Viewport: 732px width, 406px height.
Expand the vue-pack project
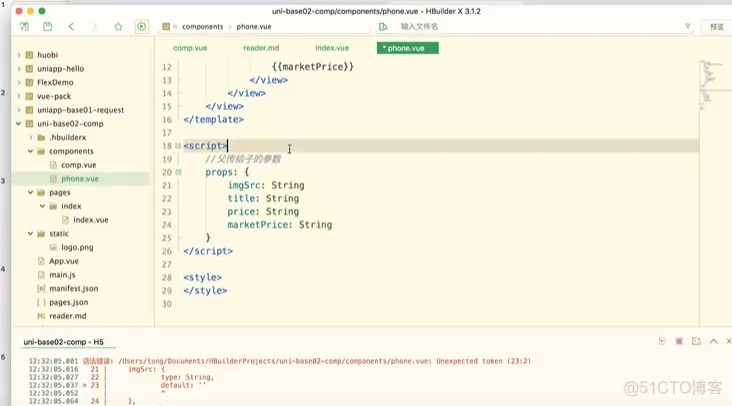(x=19, y=96)
